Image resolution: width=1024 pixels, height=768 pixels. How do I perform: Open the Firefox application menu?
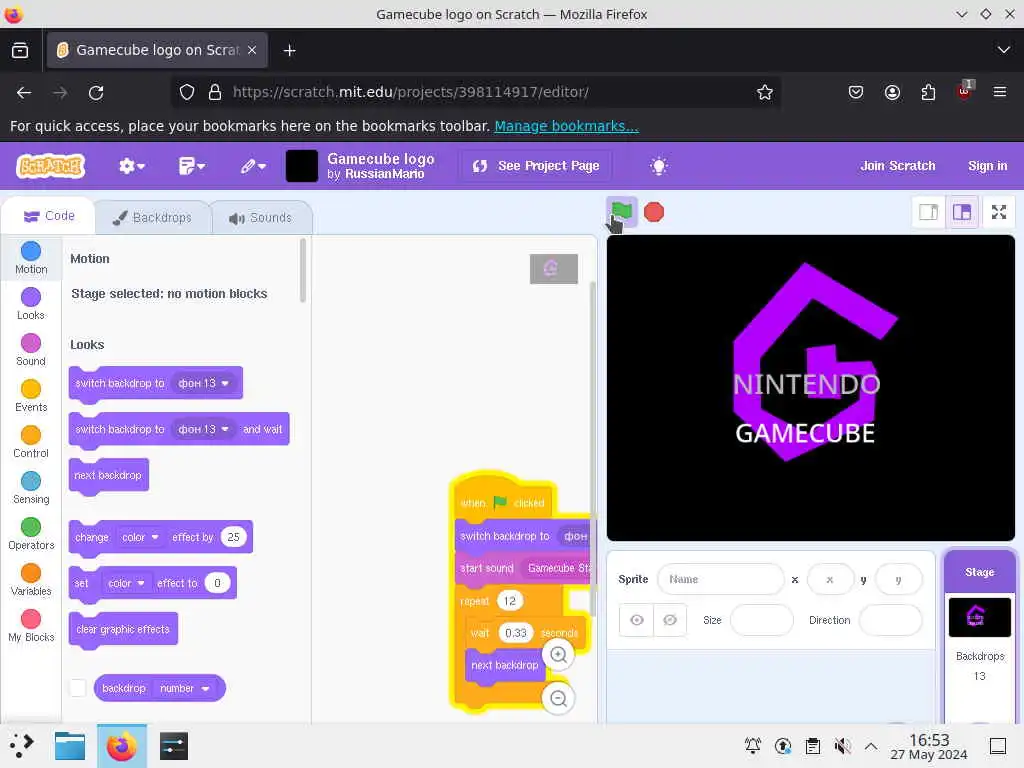tap(999, 92)
